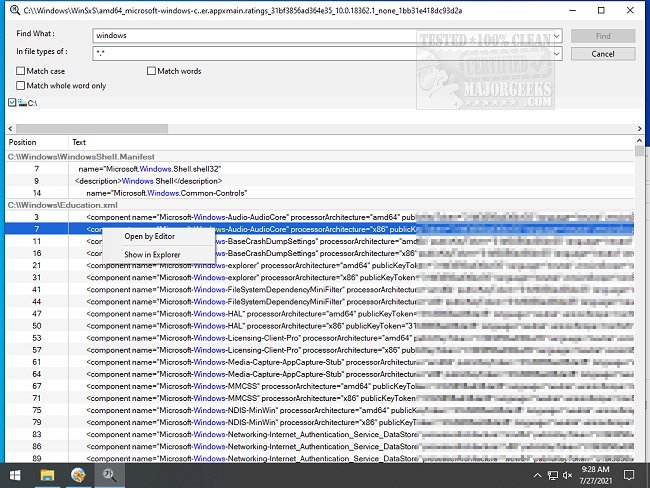Expand the Find What dropdown
The height and width of the screenshot is (488, 650).
pos(557,36)
